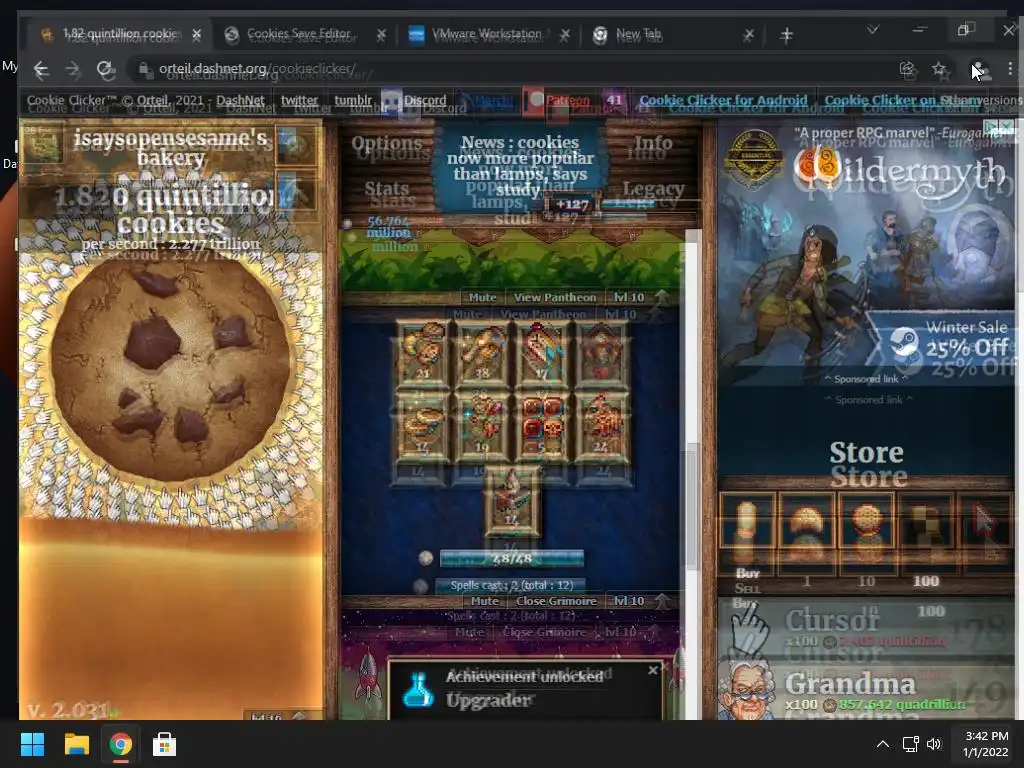Open the twitter link in top bar
Image resolution: width=1024 pixels, height=768 pixels.
pos(299,101)
